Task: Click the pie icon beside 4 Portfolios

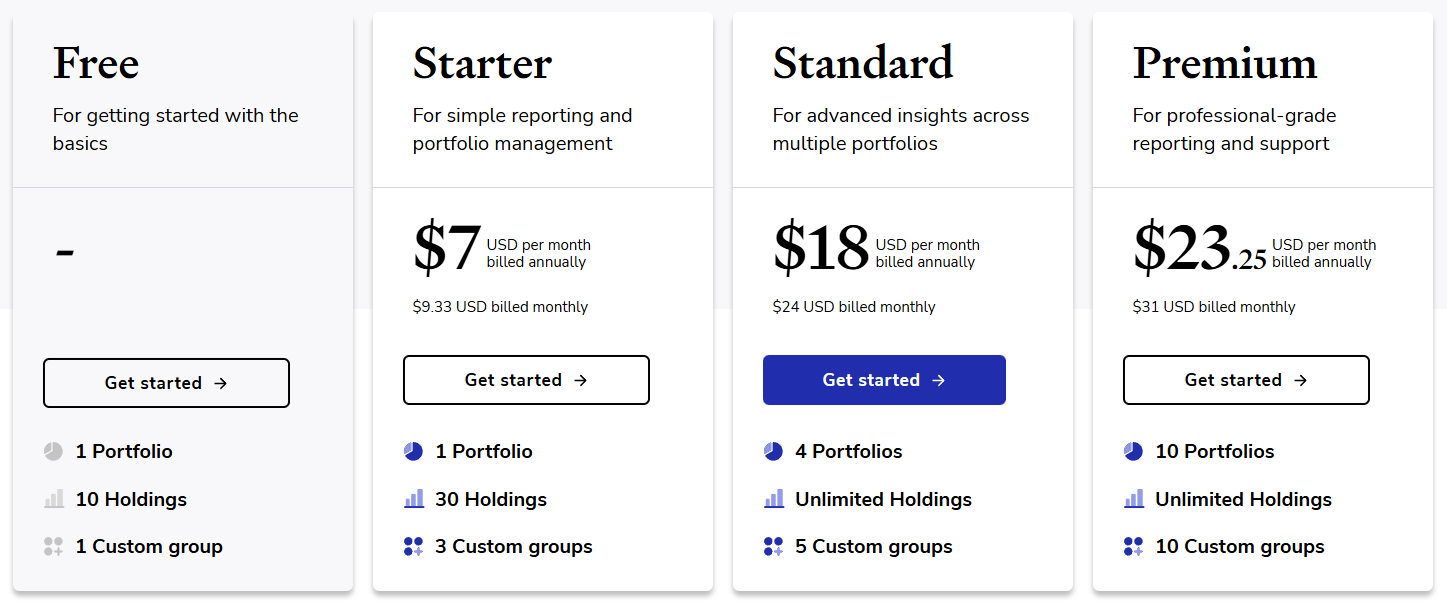Action: pyautogui.click(x=774, y=451)
